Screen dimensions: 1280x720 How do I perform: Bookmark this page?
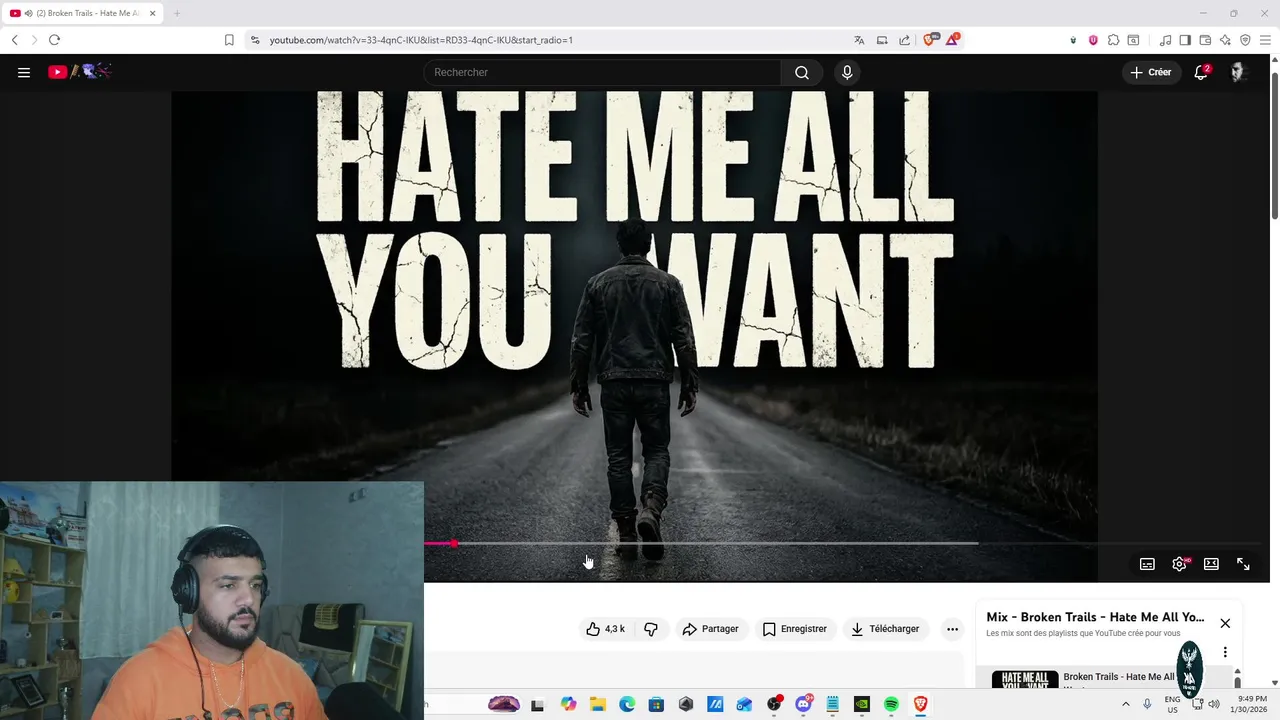(229, 40)
